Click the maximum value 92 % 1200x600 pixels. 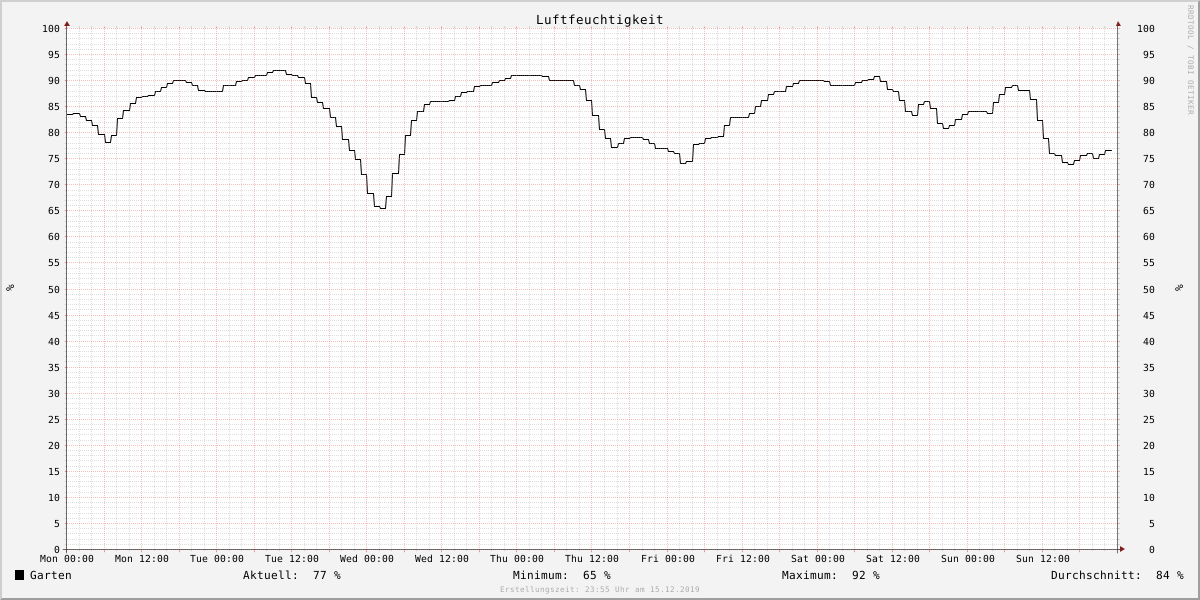[x=866, y=575]
